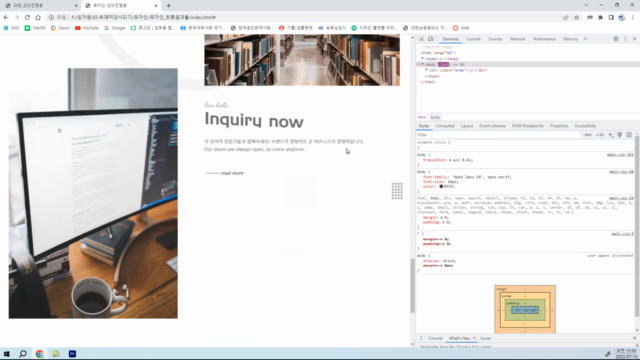Expand the padding shorthand in the html, body rule
640x360 pixels.
click(444, 222)
